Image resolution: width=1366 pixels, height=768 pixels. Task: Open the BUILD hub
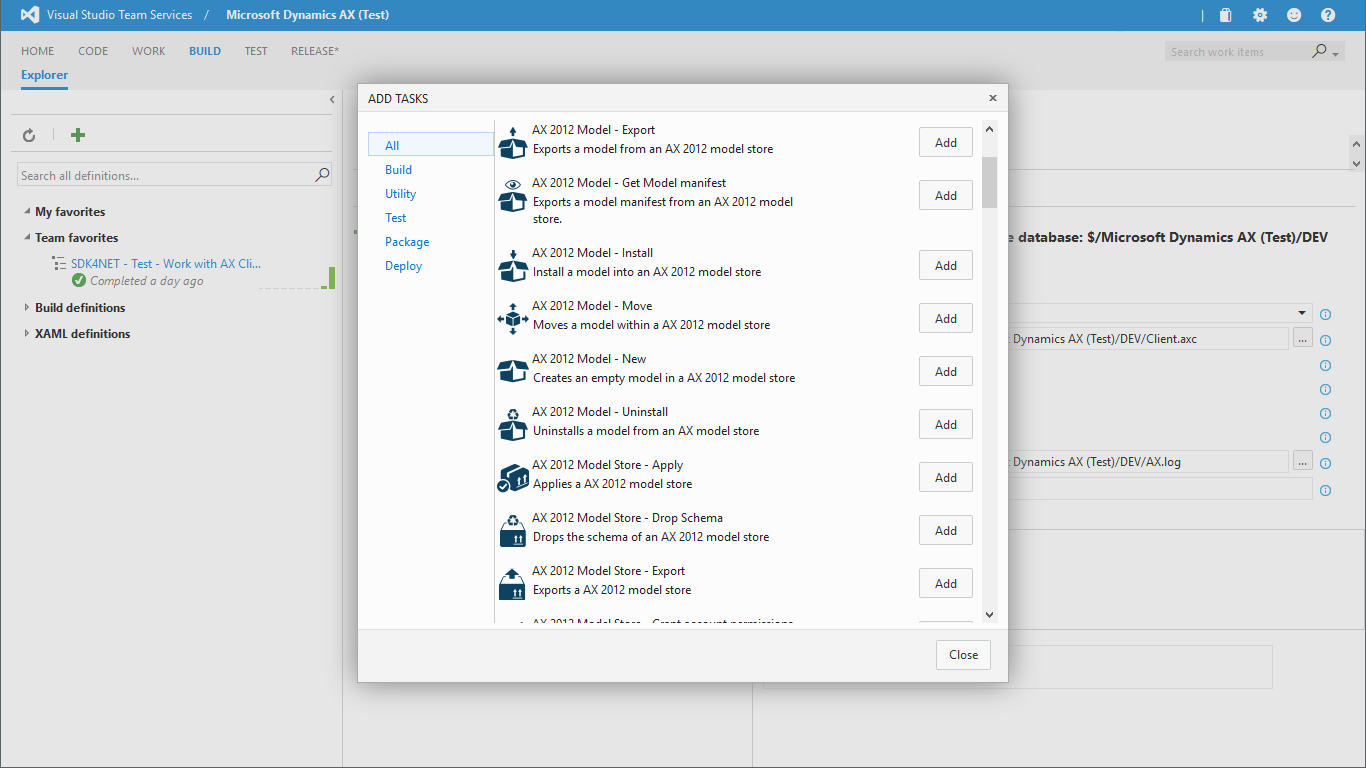coord(205,51)
